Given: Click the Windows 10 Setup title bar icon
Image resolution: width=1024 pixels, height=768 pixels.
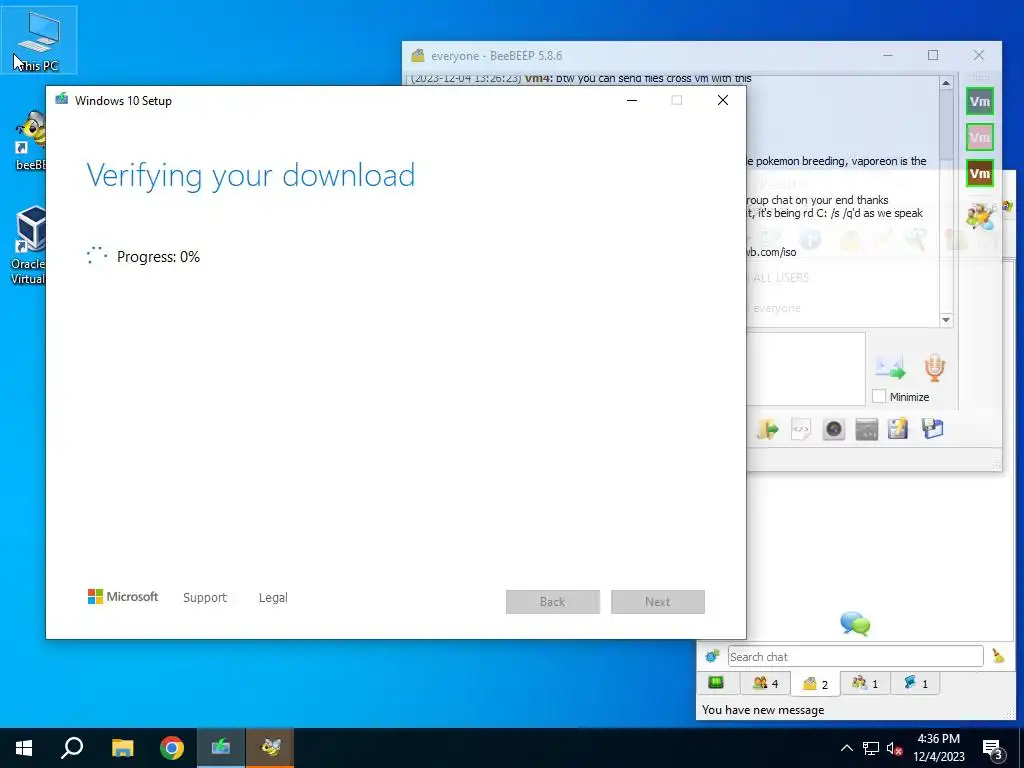Looking at the screenshot, I should pyautogui.click(x=61, y=99).
